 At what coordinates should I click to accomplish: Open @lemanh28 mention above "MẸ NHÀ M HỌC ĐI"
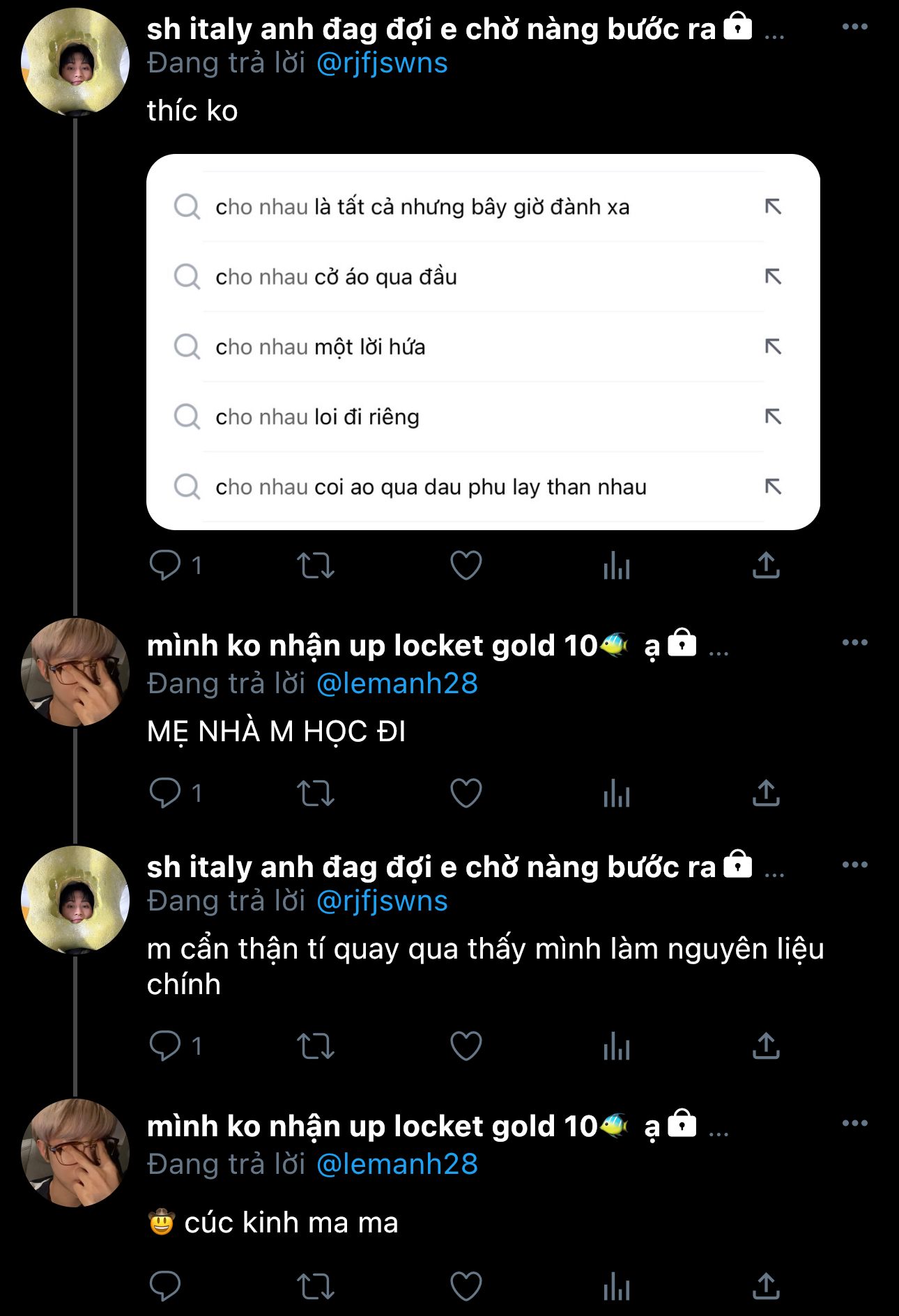pyautogui.click(x=397, y=683)
